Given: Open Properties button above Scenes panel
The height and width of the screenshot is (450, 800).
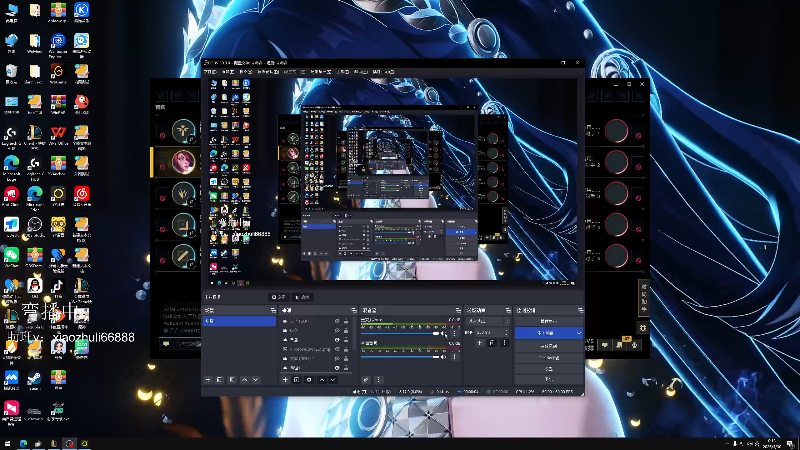Looking at the screenshot, I should click(x=279, y=297).
